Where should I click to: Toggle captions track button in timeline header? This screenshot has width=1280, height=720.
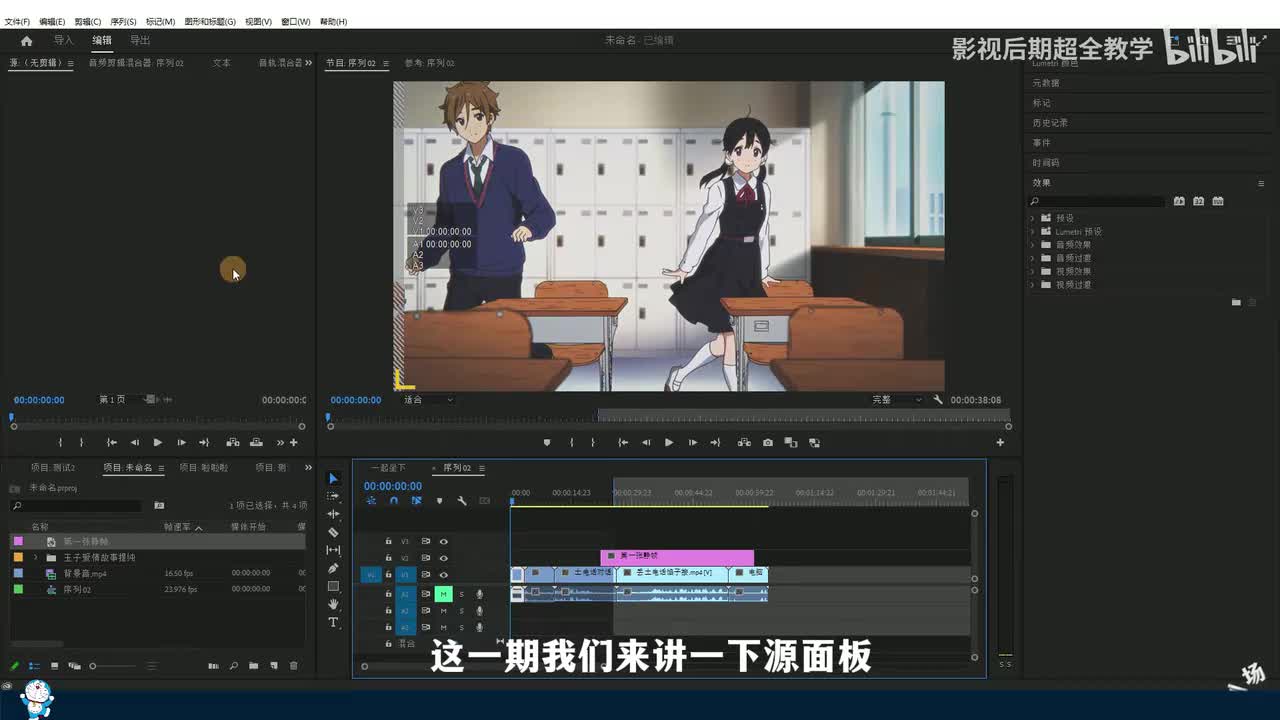(485, 501)
